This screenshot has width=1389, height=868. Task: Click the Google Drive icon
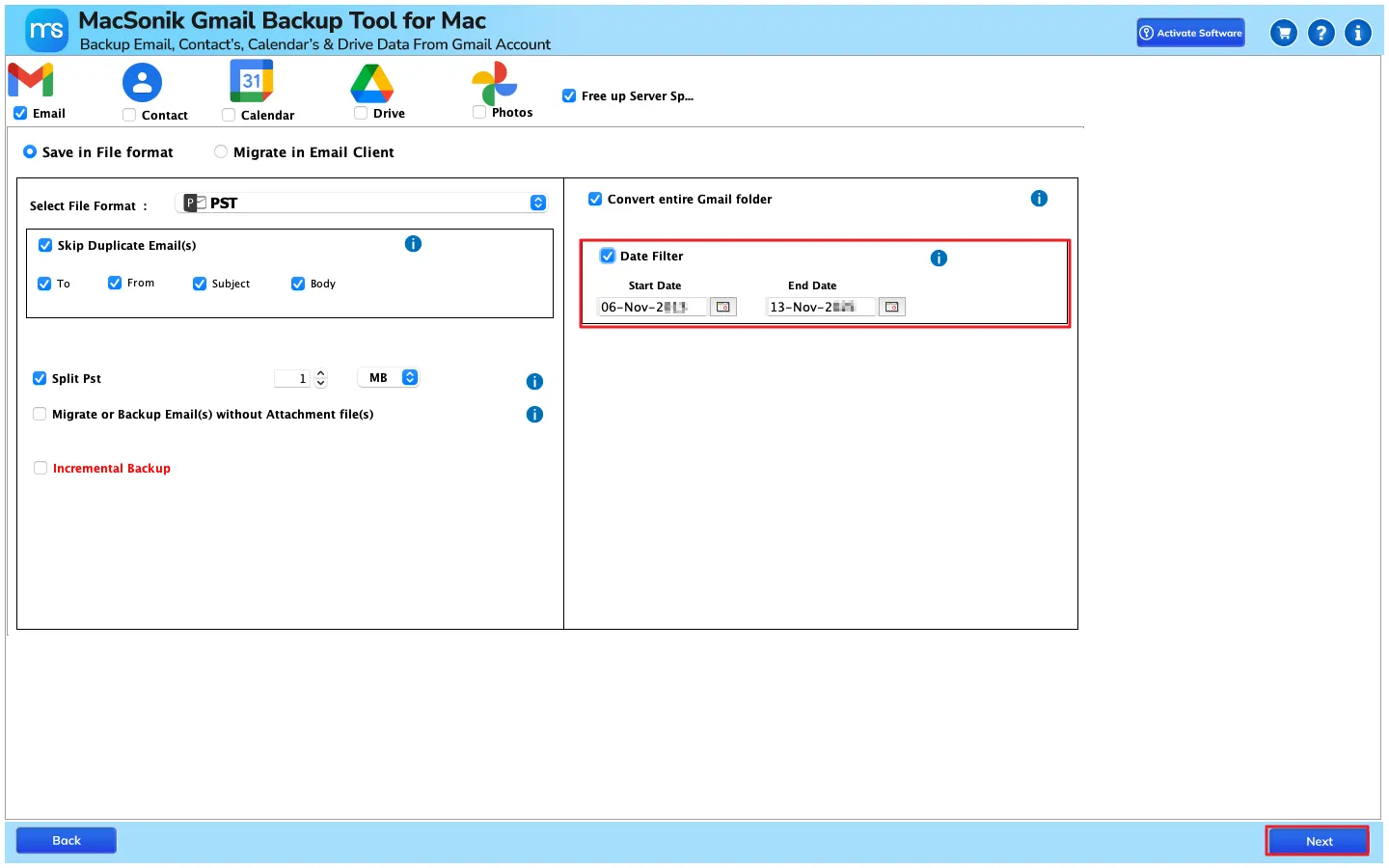click(x=372, y=83)
